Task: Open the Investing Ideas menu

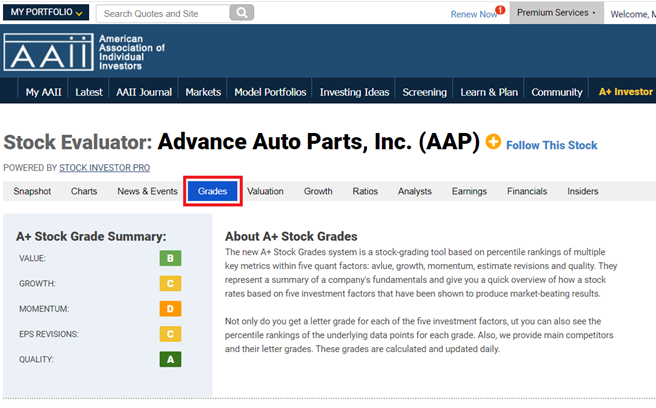Action: (x=354, y=92)
